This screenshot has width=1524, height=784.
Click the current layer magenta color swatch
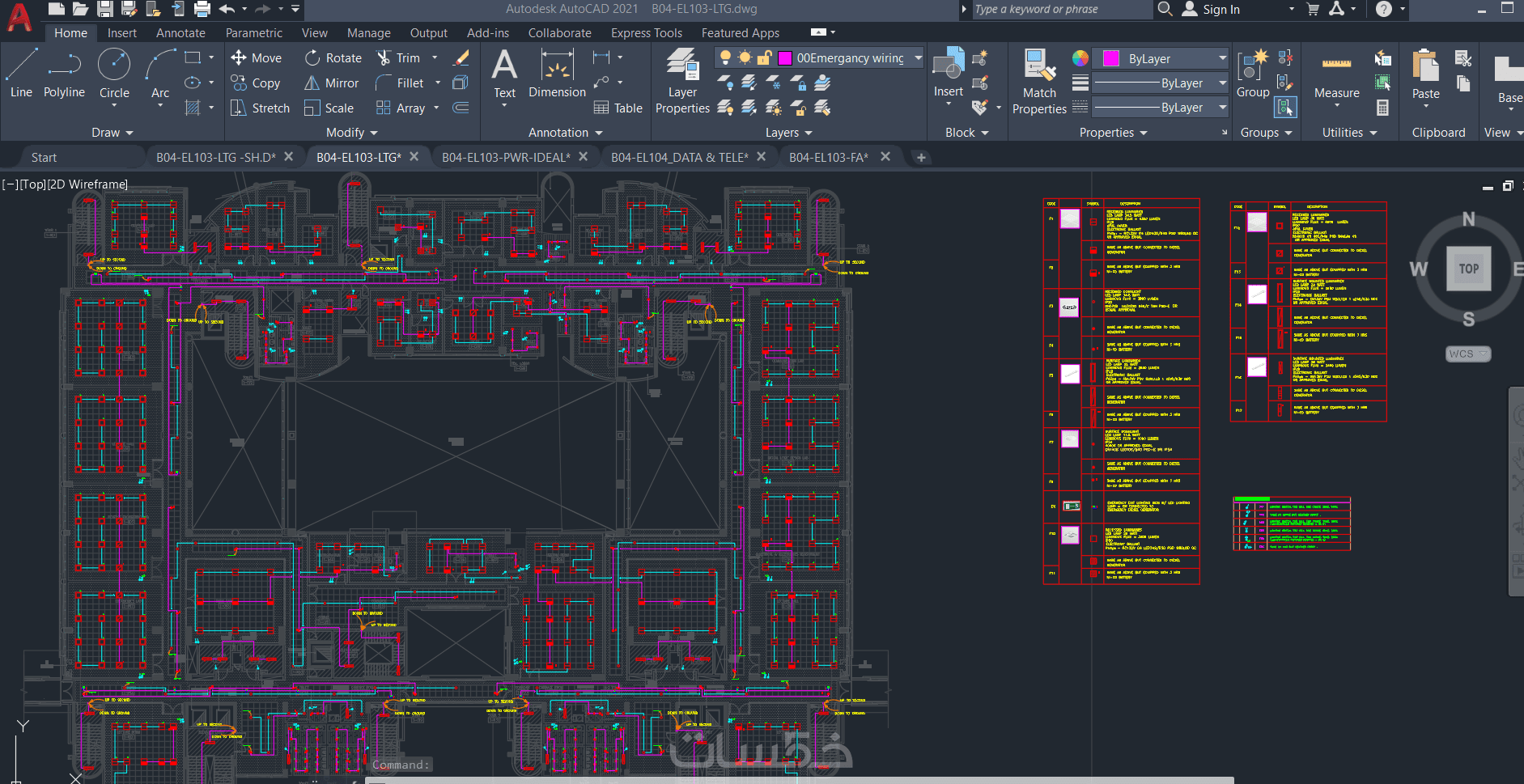click(x=784, y=57)
